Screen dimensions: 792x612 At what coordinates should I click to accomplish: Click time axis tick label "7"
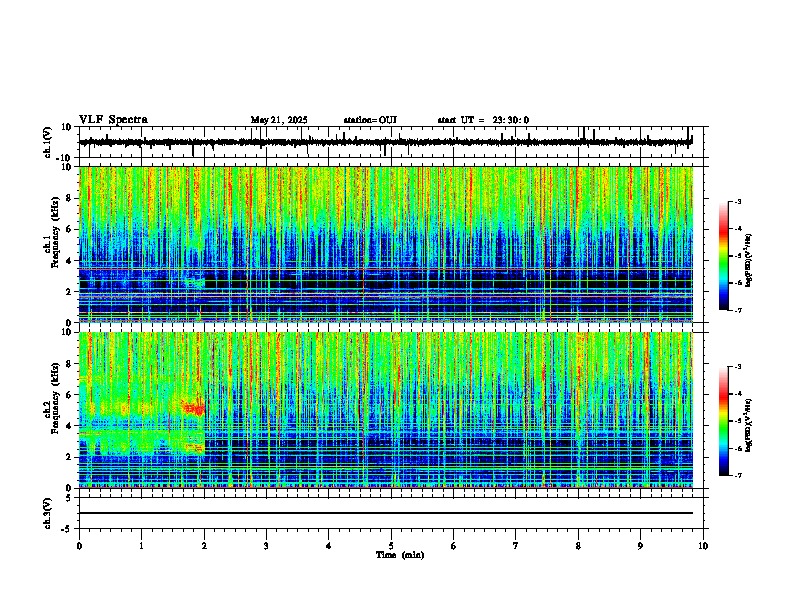click(x=516, y=546)
